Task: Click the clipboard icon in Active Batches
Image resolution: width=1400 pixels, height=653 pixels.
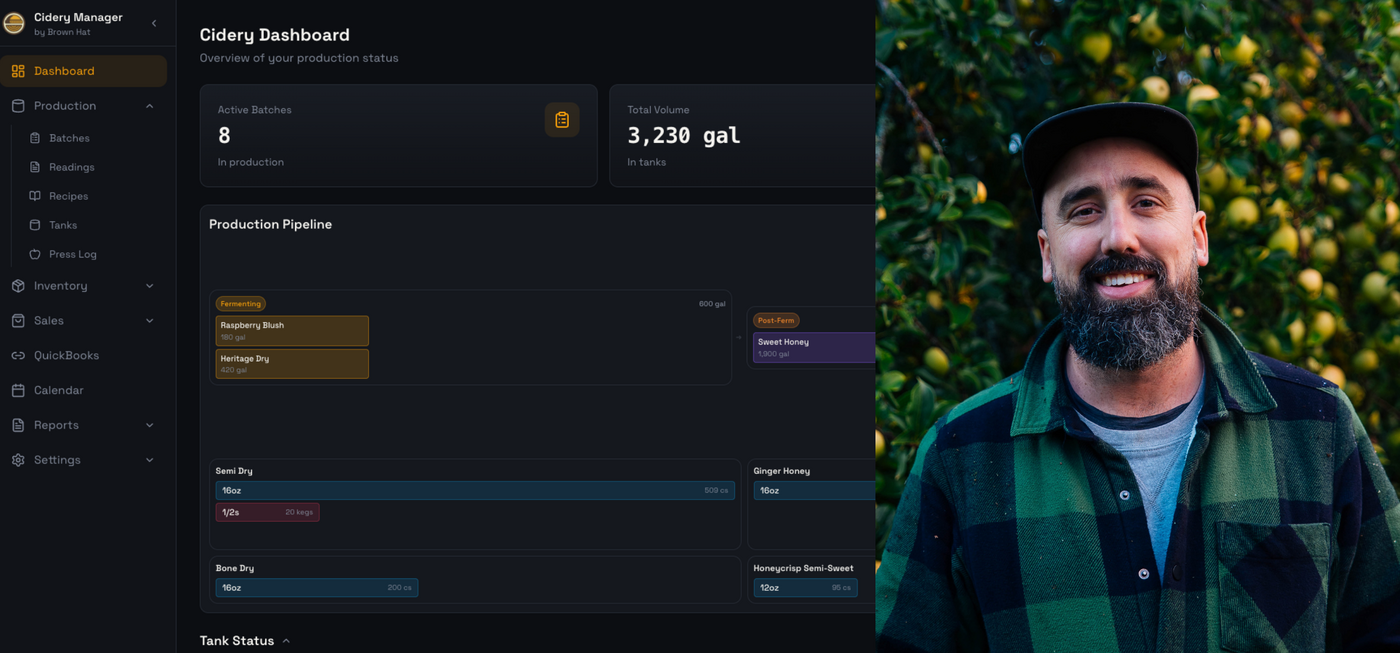Action: (x=562, y=120)
